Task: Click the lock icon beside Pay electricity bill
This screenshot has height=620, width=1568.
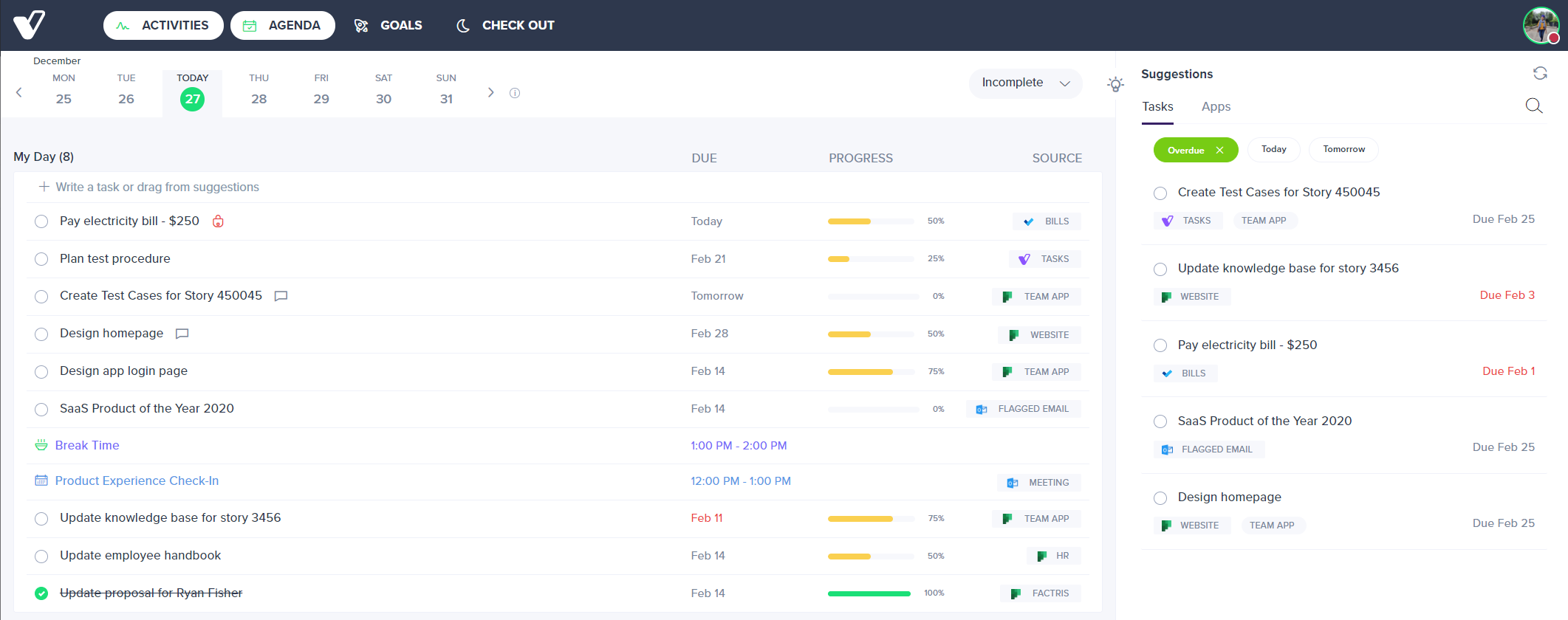Action: coord(218,221)
